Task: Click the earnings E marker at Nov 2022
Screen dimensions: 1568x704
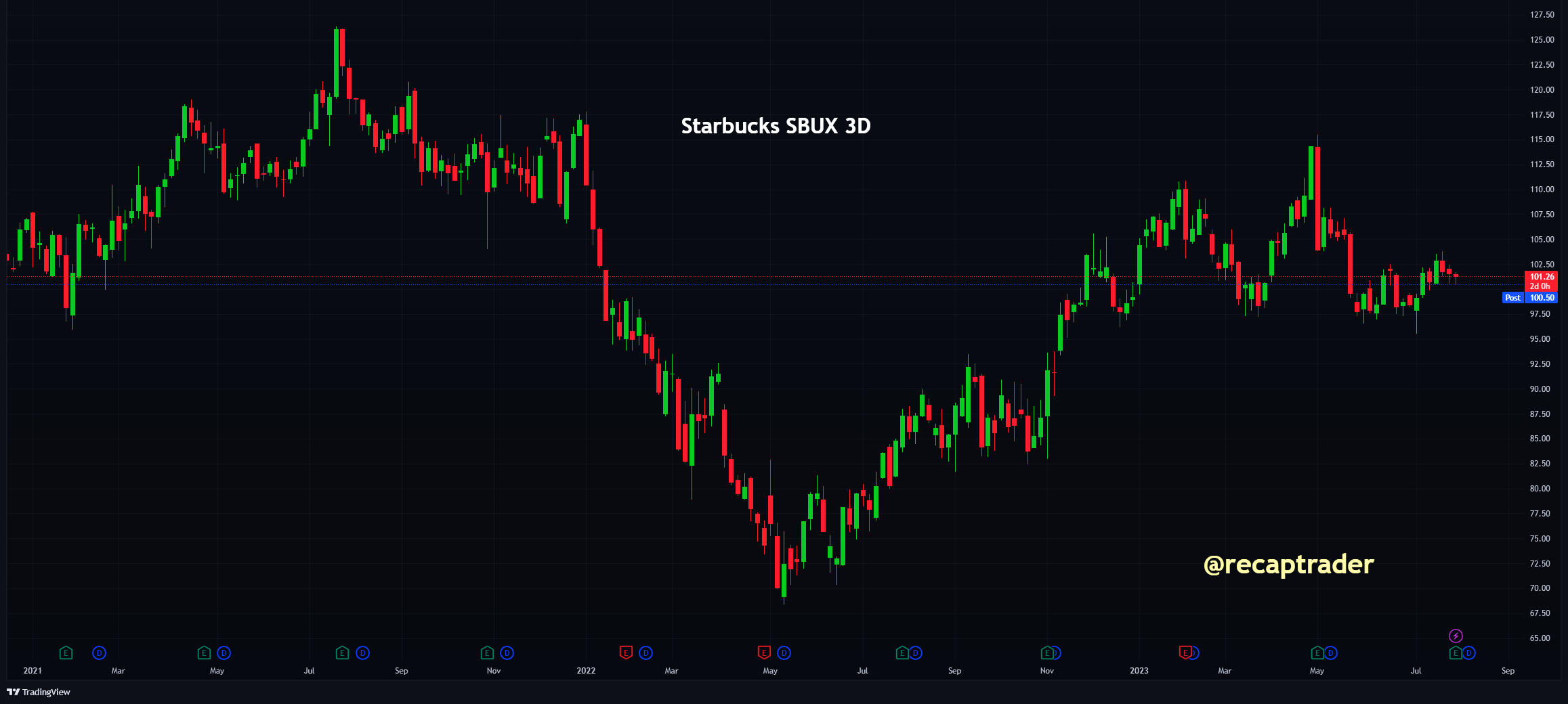Action: pyautogui.click(x=1047, y=653)
